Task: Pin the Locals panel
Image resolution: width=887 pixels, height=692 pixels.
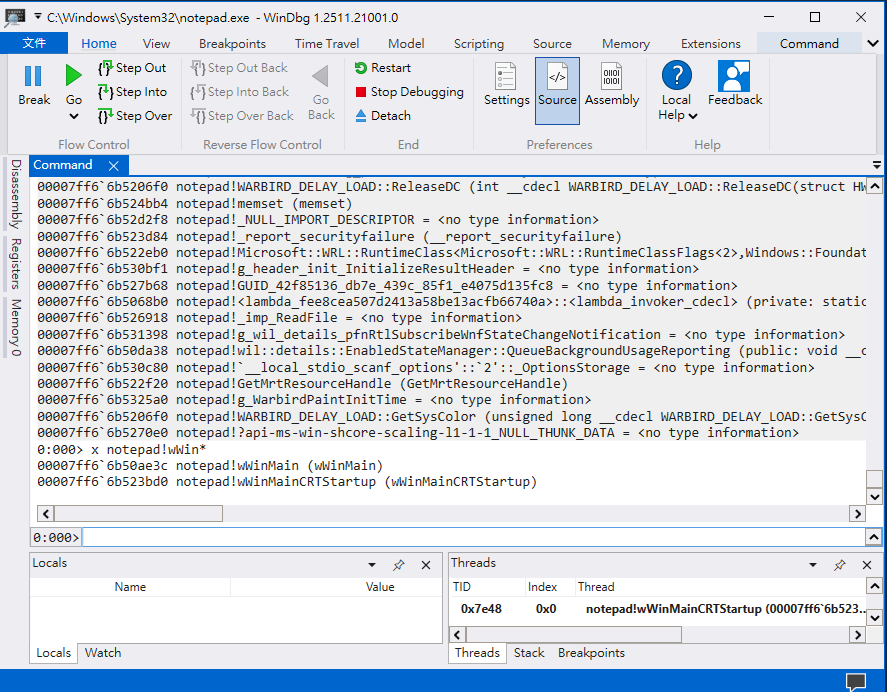Action: click(398, 565)
